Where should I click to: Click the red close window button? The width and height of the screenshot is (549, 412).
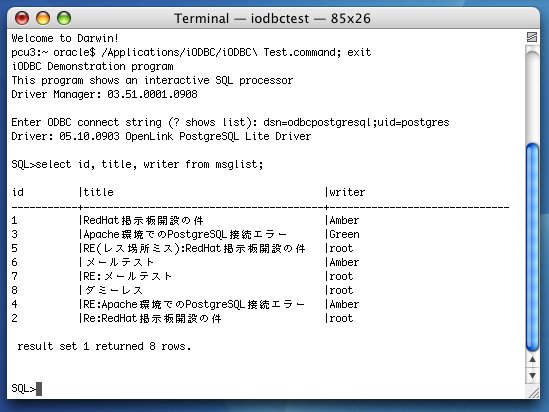point(22,18)
